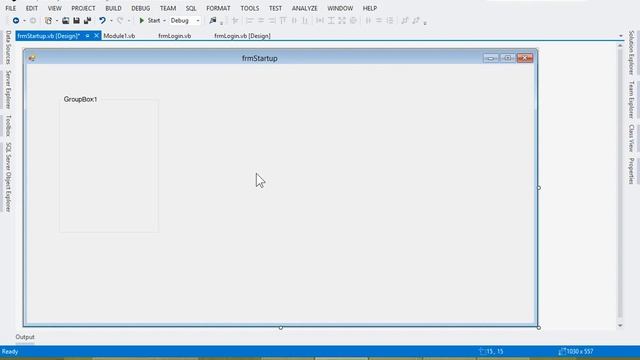
Task: Click the Align Centers layout icon
Action: pos(261,20)
